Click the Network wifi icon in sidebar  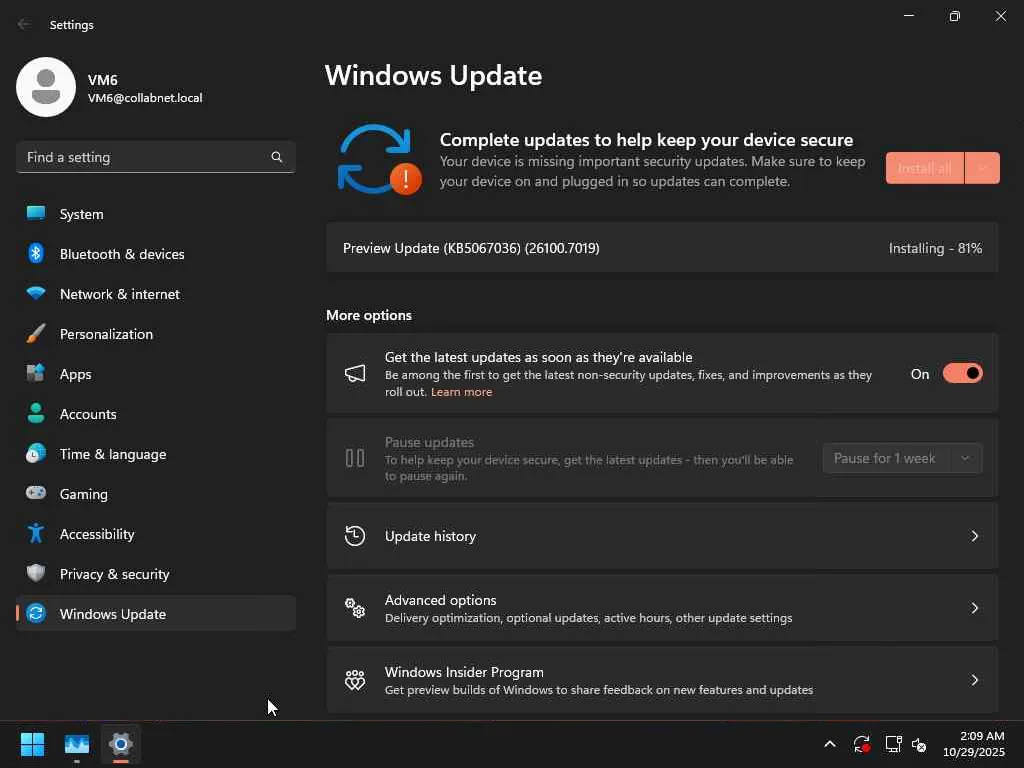[x=36, y=293]
